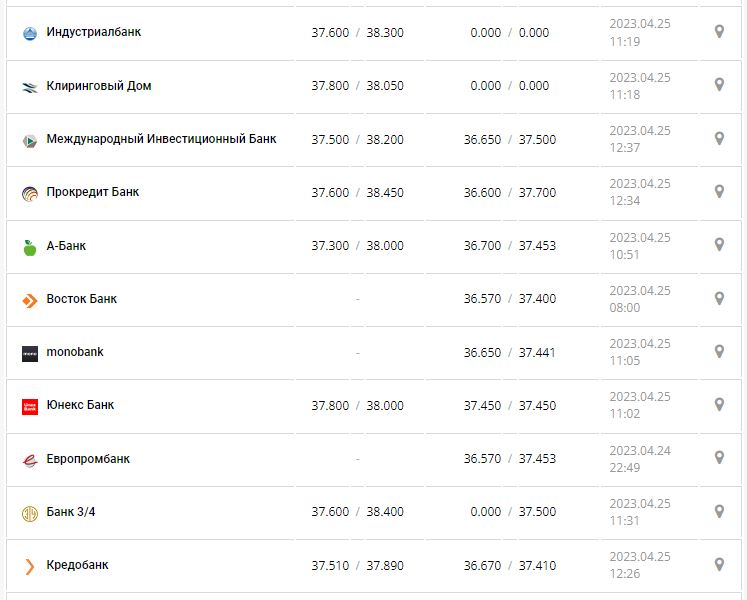Click the Восток Банк map pin
The height and width of the screenshot is (600, 747).
tap(719, 298)
